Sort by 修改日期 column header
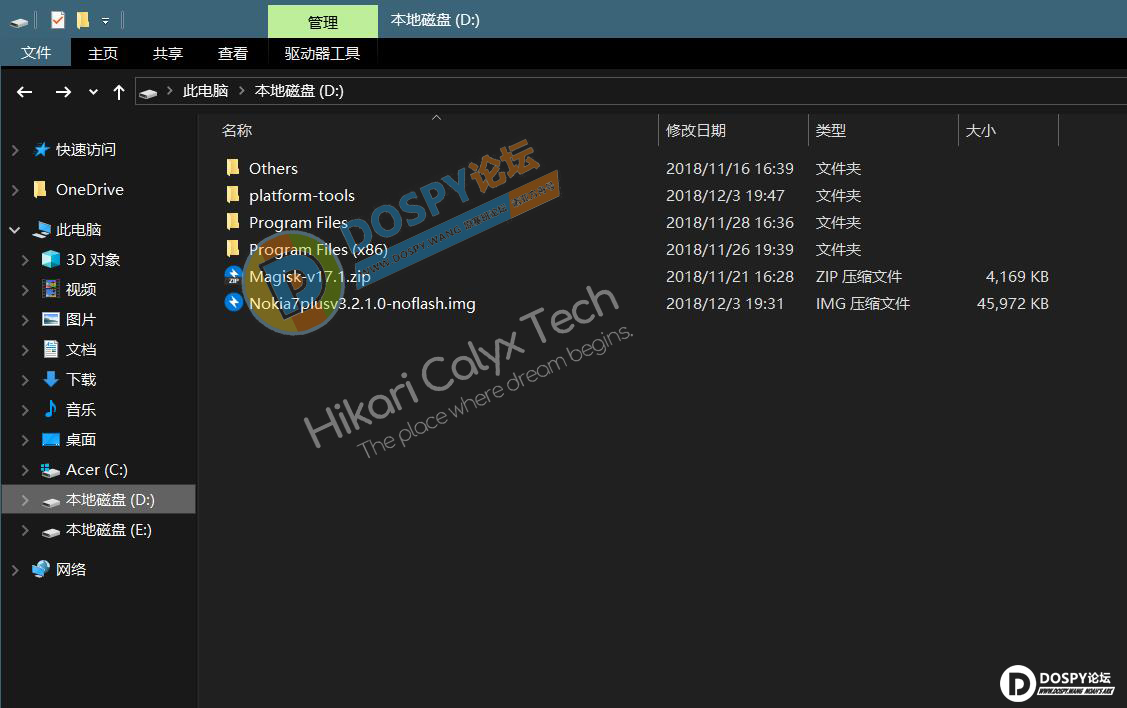This screenshot has height=708, width=1127. [x=696, y=130]
